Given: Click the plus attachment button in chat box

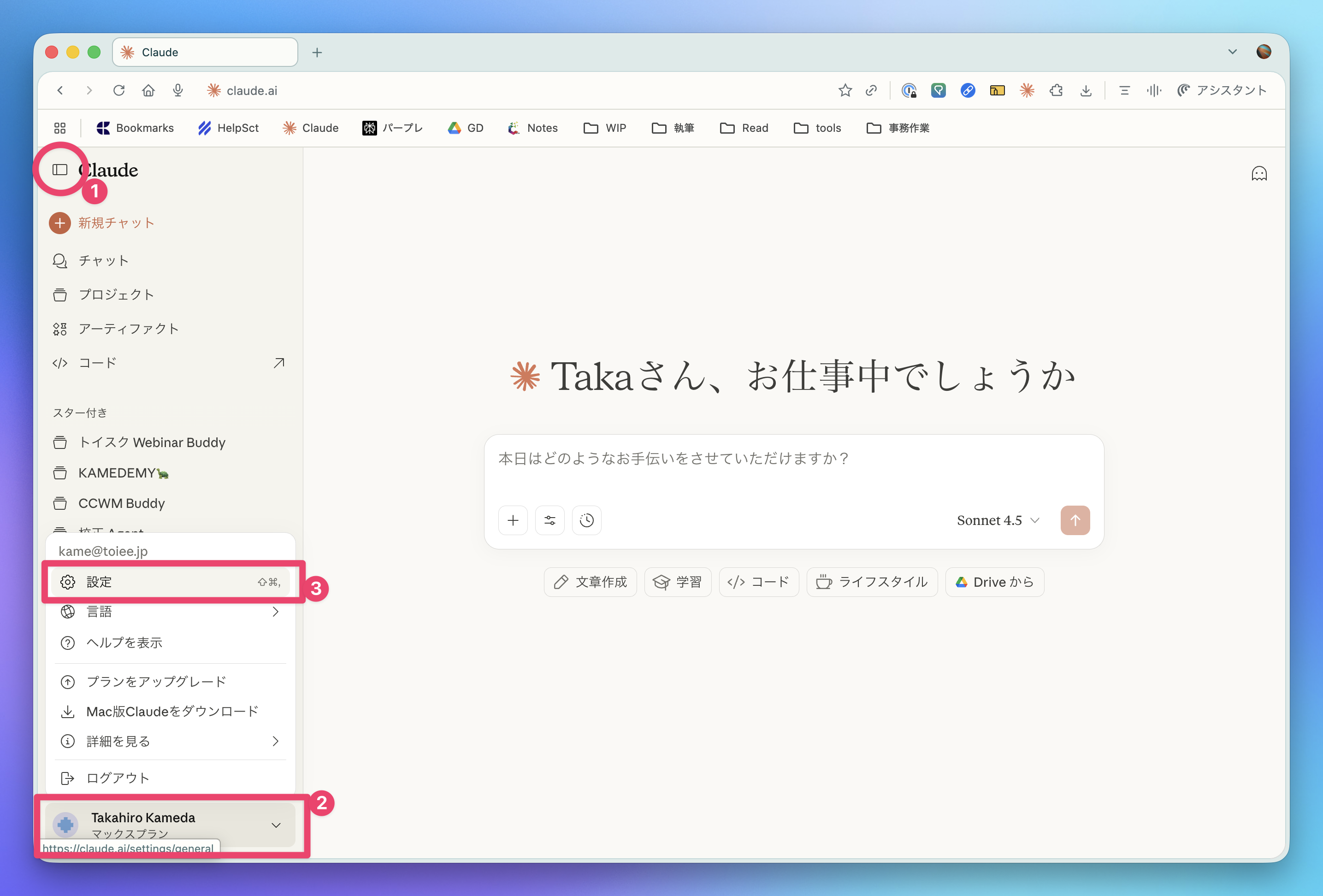Looking at the screenshot, I should coord(512,520).
